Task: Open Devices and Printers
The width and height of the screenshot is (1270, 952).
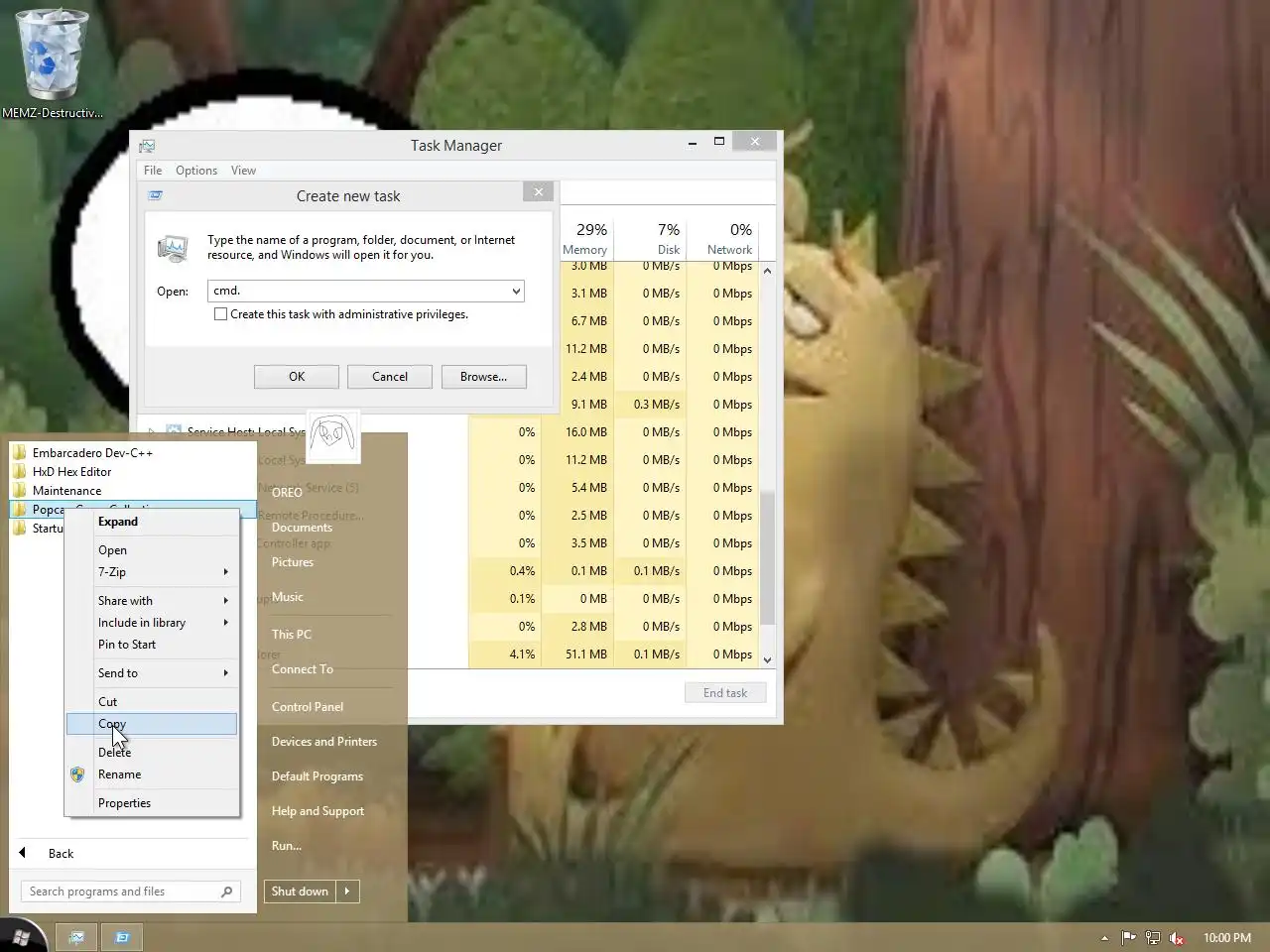Action: (324, 742)
